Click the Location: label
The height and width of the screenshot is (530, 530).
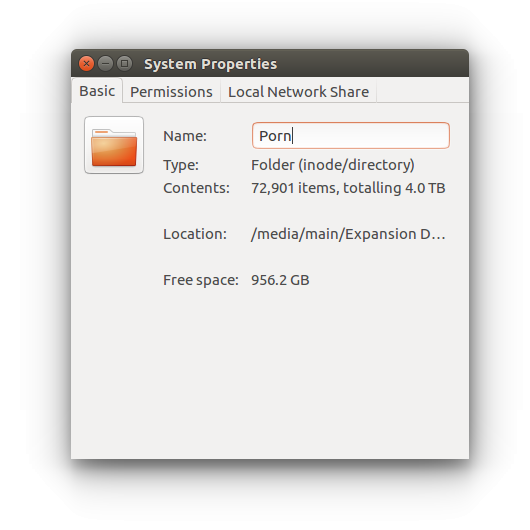(x=195, y=234)
